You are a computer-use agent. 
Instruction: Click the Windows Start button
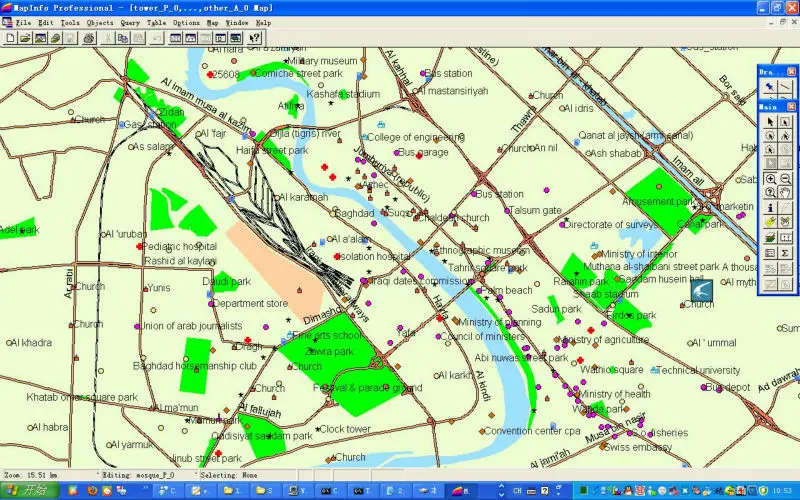27,491
